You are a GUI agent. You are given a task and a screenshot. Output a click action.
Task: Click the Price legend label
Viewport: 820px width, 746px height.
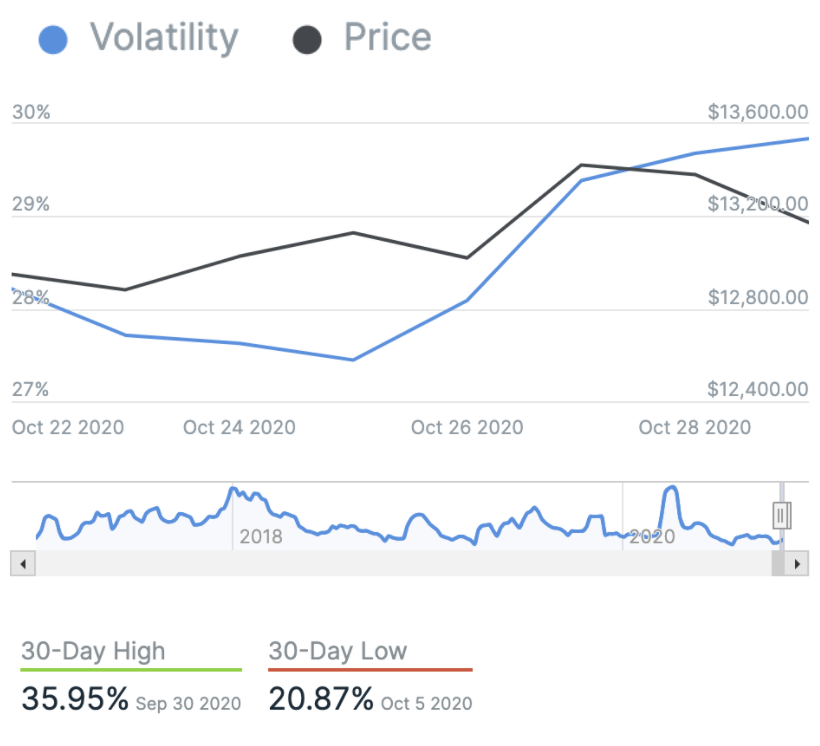click(x=387, y=38)
